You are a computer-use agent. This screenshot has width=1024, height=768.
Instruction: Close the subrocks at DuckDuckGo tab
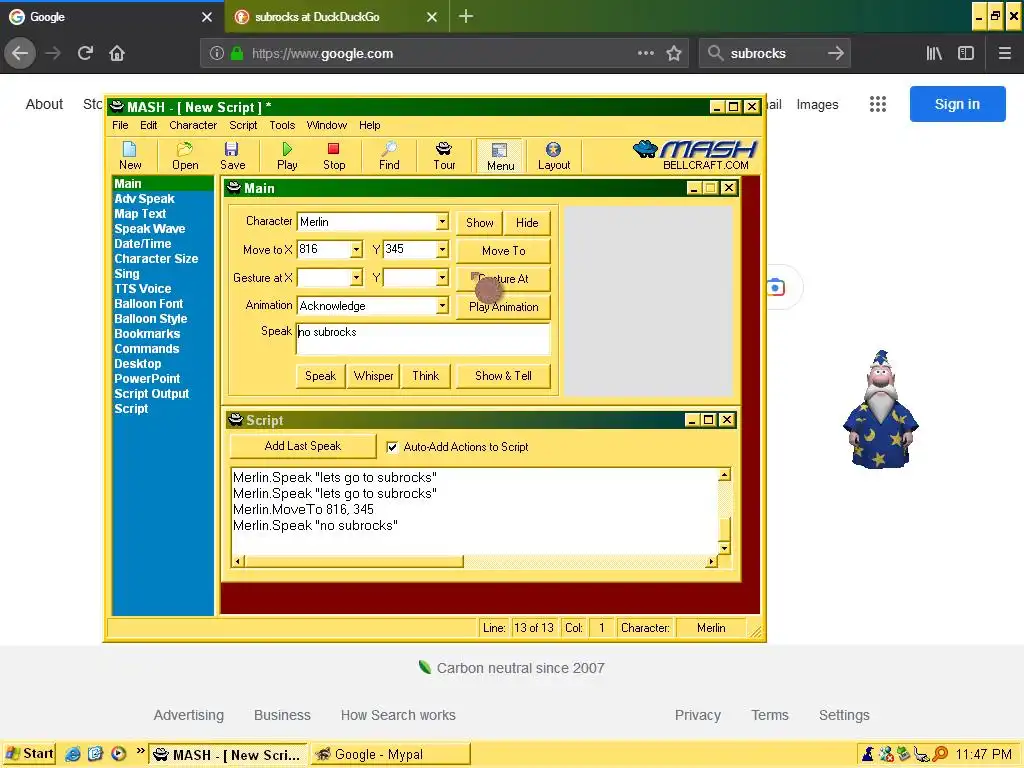click(432, 17)
